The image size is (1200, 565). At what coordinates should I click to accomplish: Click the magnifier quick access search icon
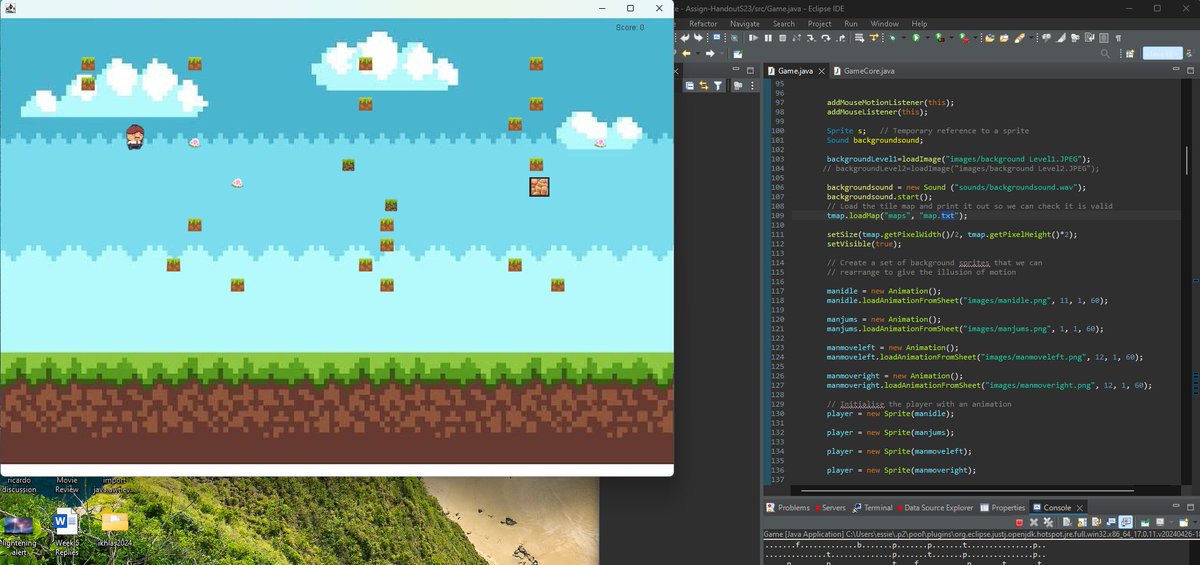1106,53
